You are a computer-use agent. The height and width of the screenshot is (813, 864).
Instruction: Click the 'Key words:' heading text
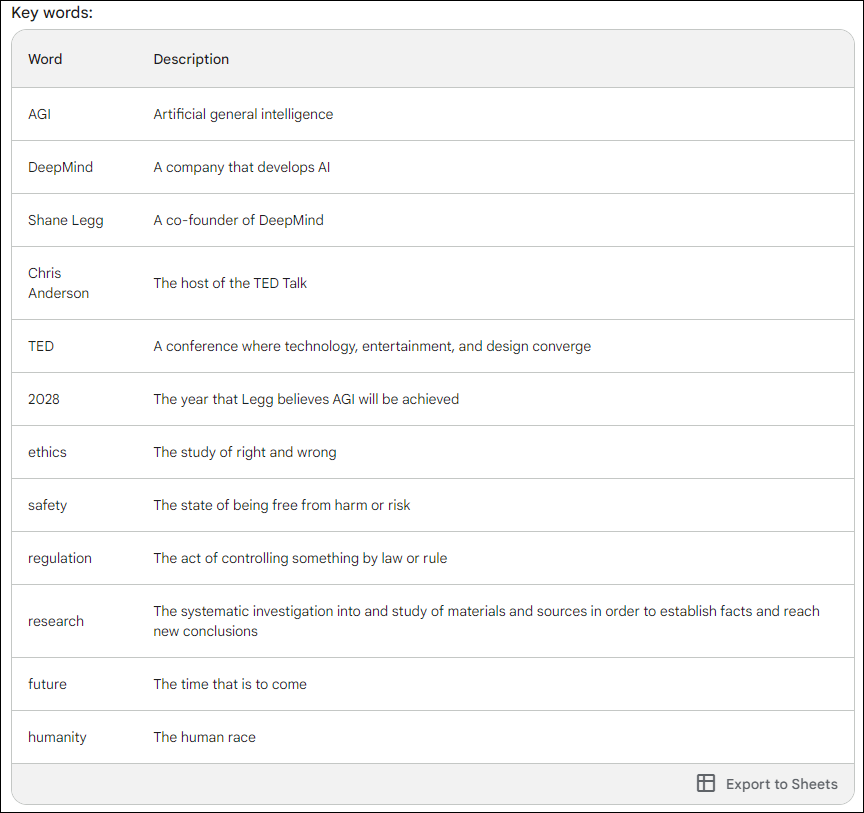52,13
